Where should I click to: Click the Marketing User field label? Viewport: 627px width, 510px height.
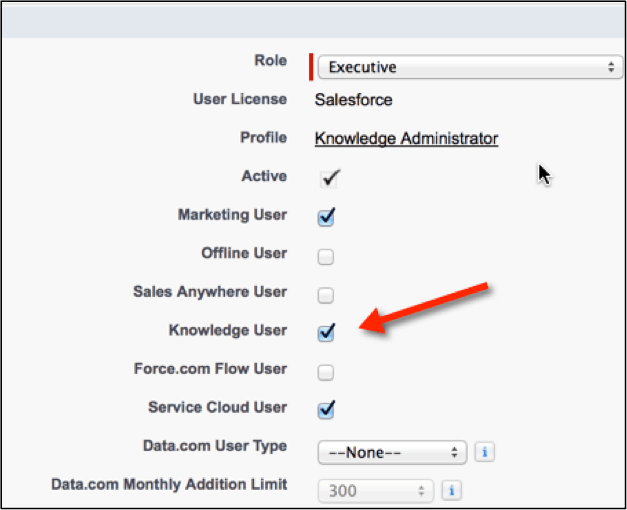point(232,215)
